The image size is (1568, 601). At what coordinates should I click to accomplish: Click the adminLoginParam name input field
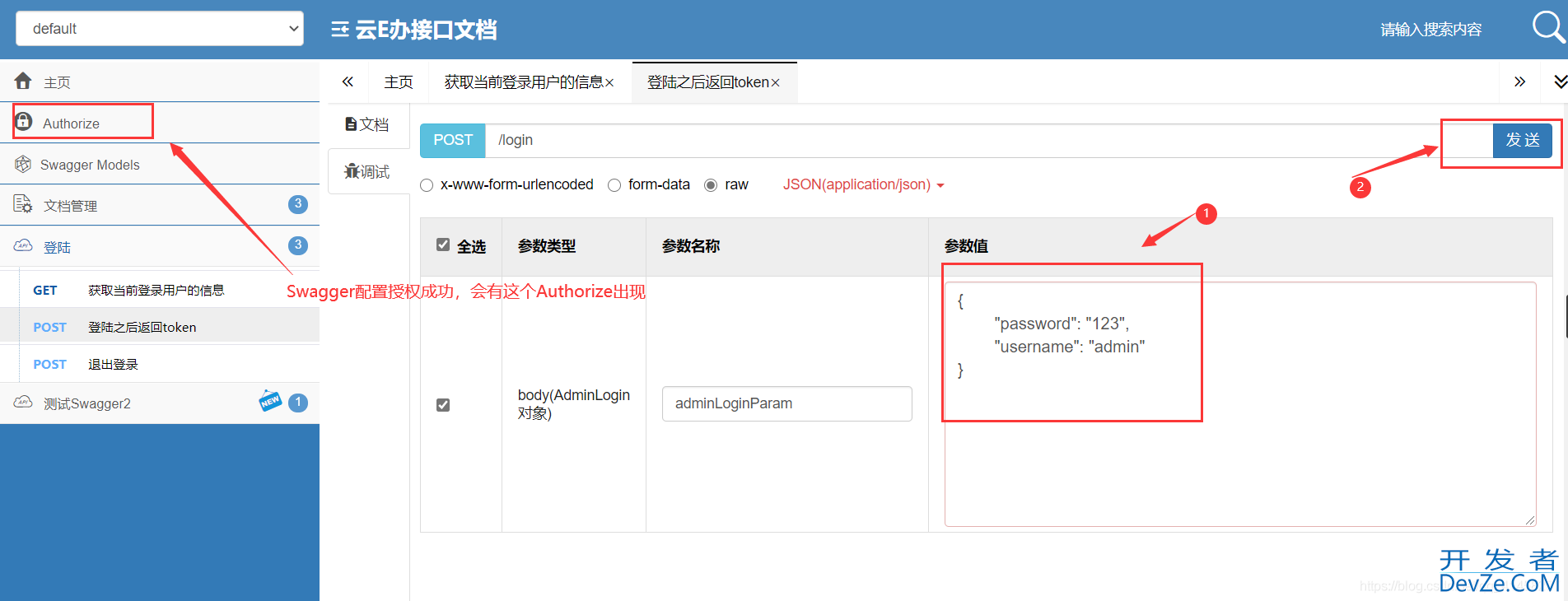[786, 403]
